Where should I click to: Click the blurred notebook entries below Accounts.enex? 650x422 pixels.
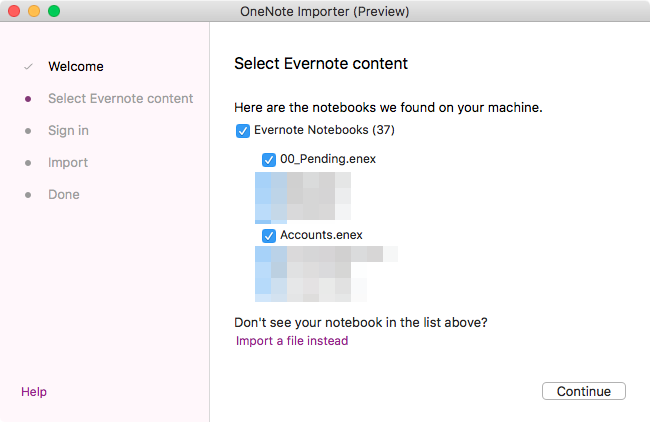326,274
